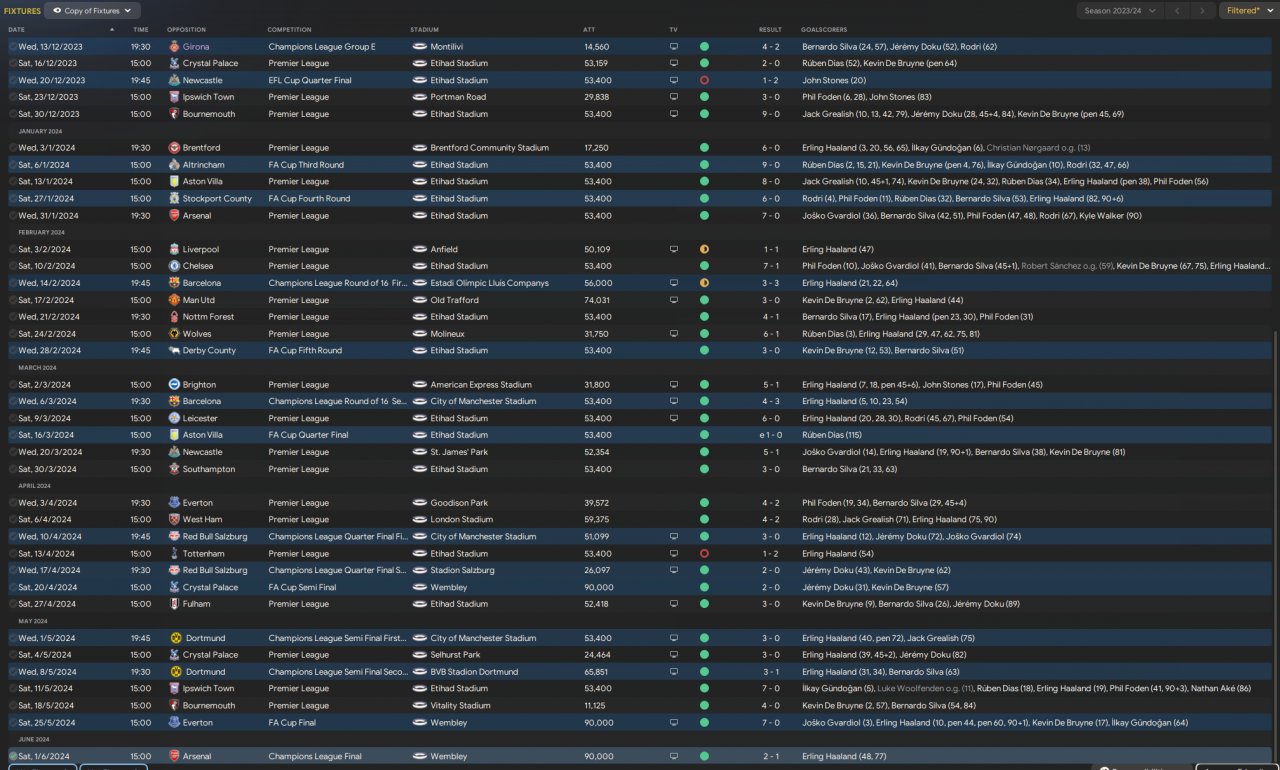Image resolution: width=1280 pixels, height=770 pixels.
Task: Click the Liverpool club crest icon
Action: pos(174,250)
